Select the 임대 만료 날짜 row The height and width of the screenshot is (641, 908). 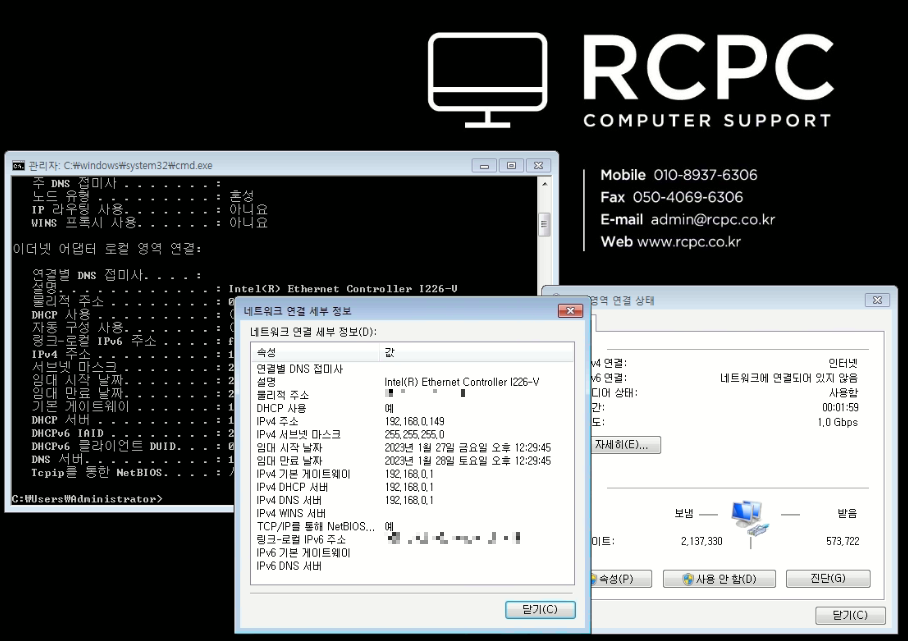[412, 461]
